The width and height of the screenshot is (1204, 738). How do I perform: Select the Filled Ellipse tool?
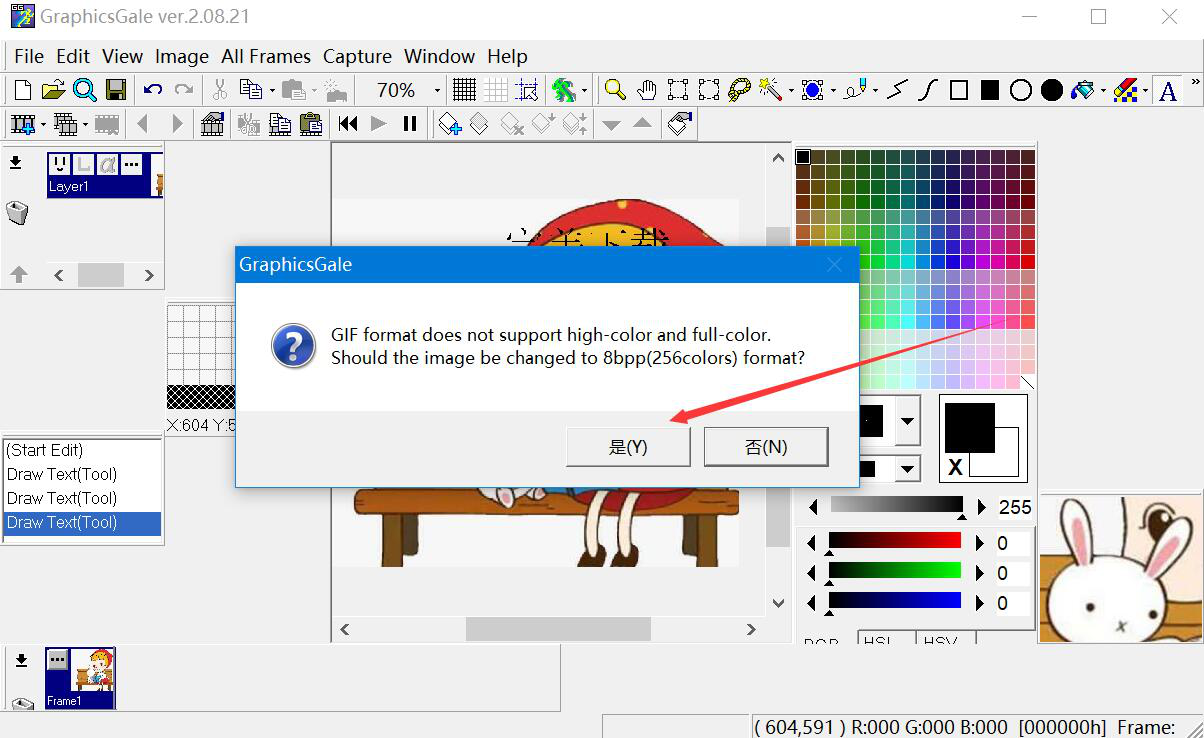pyautogui.click(x=1052, y=91)
